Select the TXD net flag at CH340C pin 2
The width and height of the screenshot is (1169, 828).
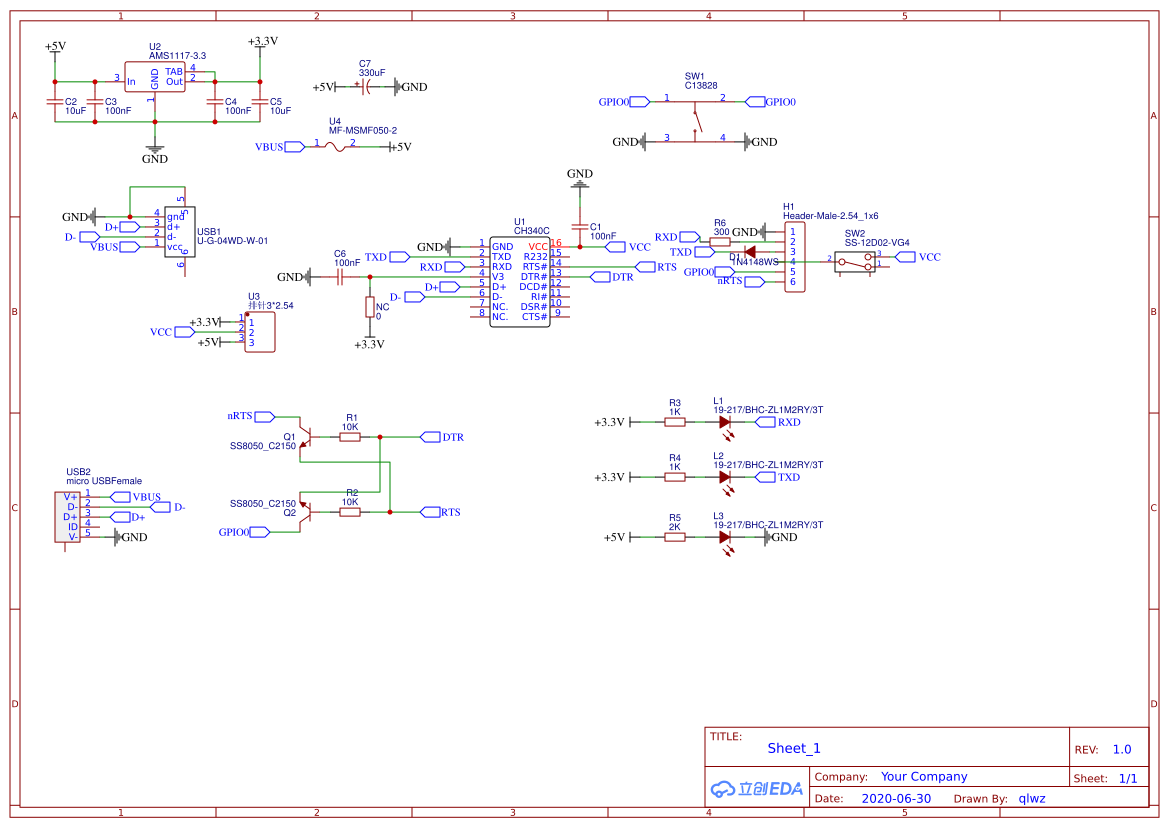click(387, 257)
